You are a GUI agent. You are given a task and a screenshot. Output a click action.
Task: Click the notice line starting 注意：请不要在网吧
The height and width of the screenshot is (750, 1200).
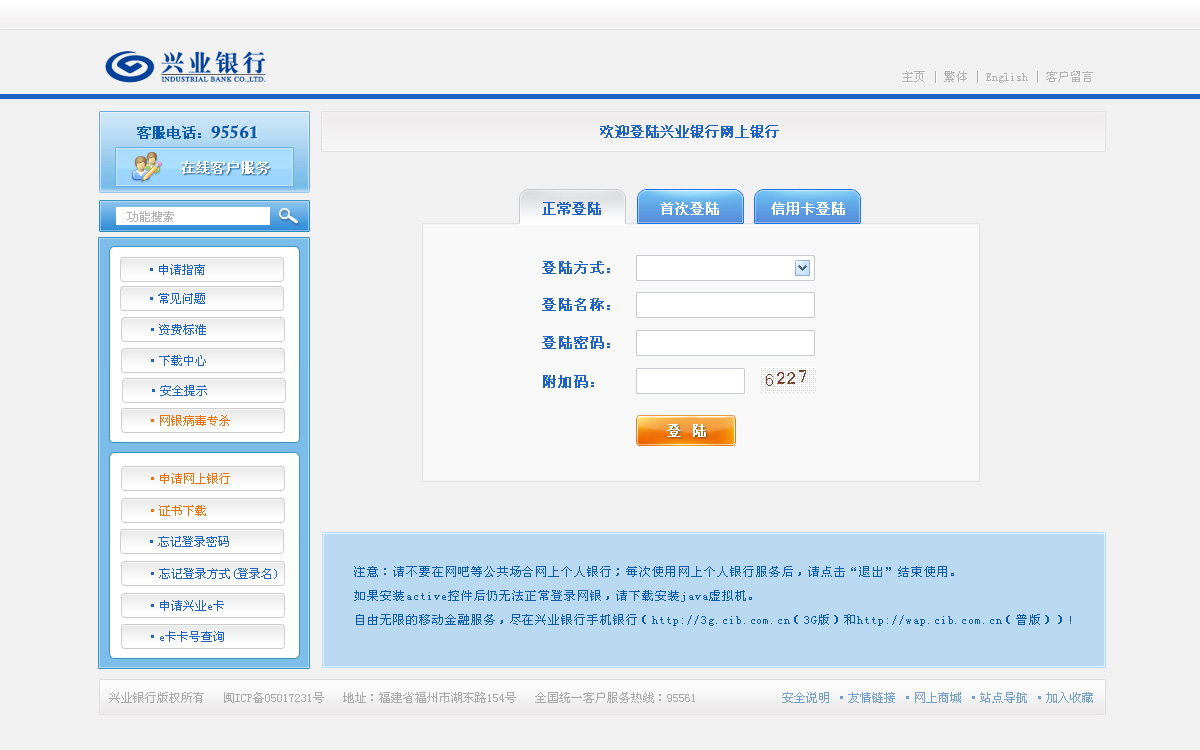click(x=656, y=572)
